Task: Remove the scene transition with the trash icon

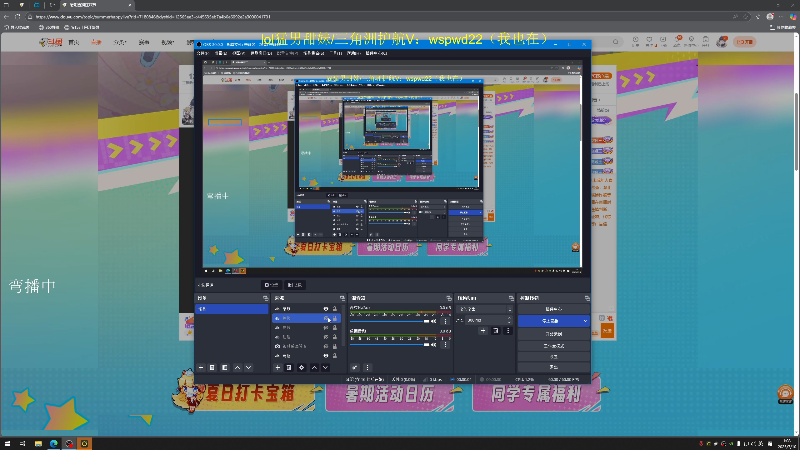Action: coord(495,331)
